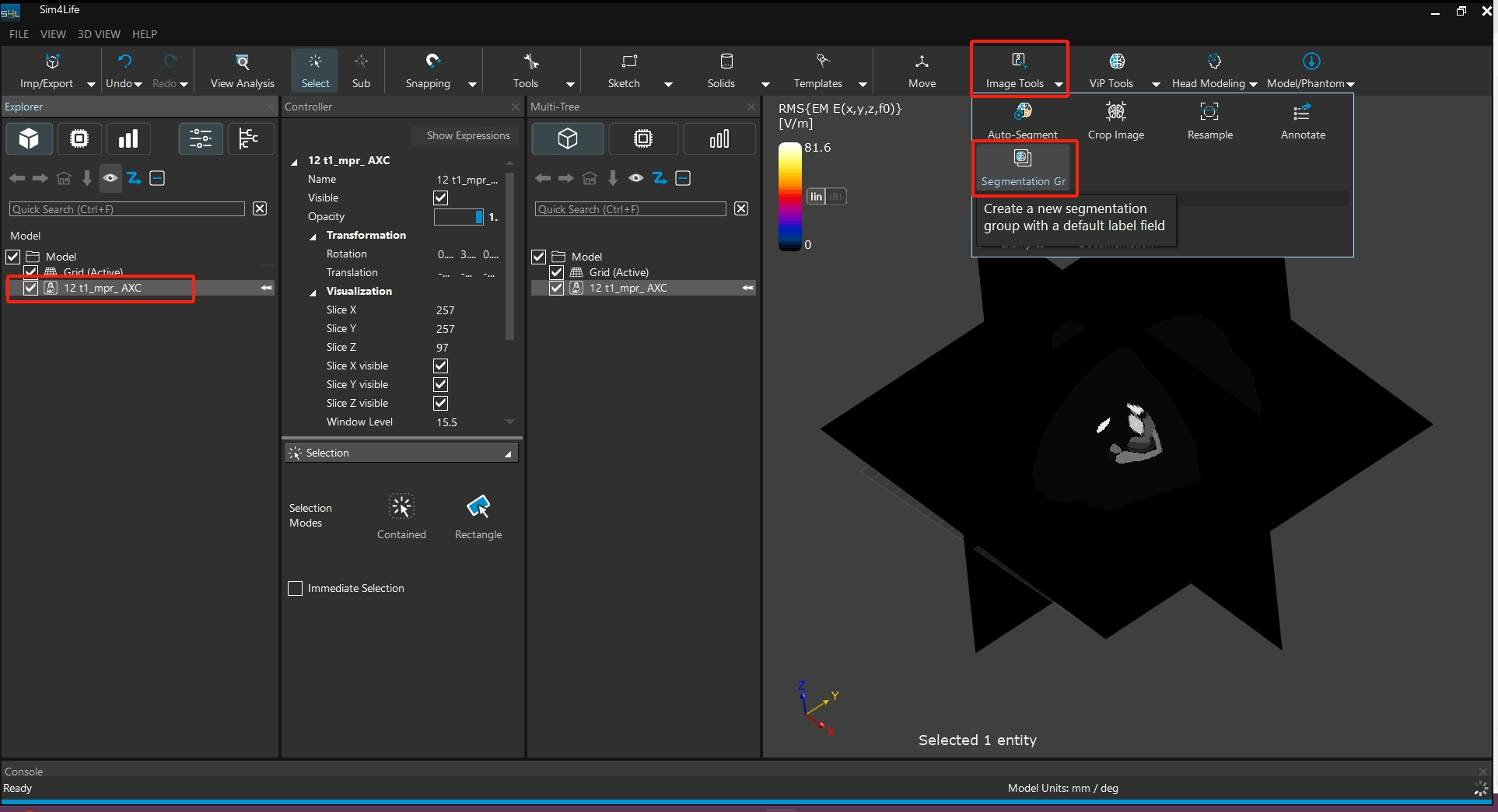1498x812 pixels.
Task: Adjust the Opacity slider
Action: coord(459,217)
